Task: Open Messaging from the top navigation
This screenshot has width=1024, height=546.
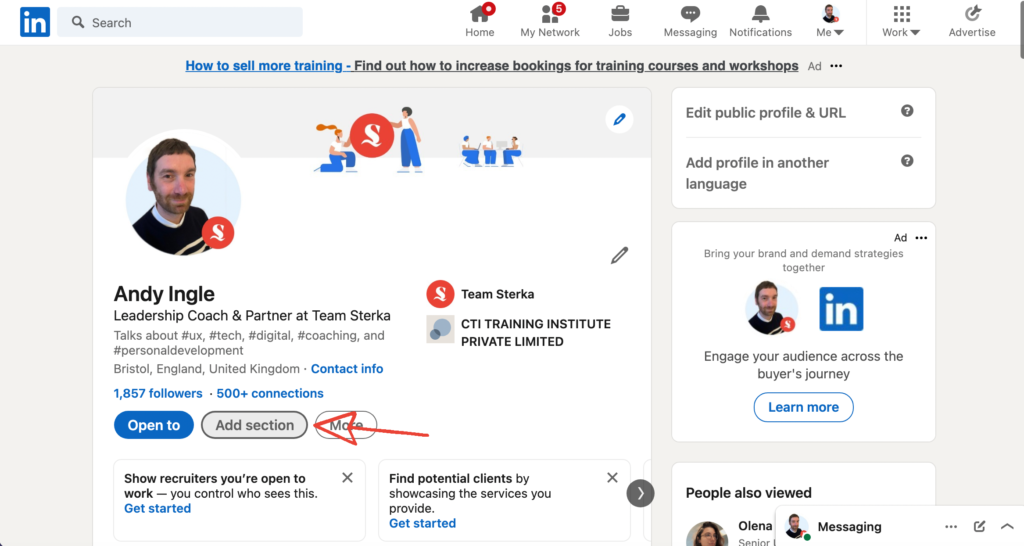Action: click(690, 22)
